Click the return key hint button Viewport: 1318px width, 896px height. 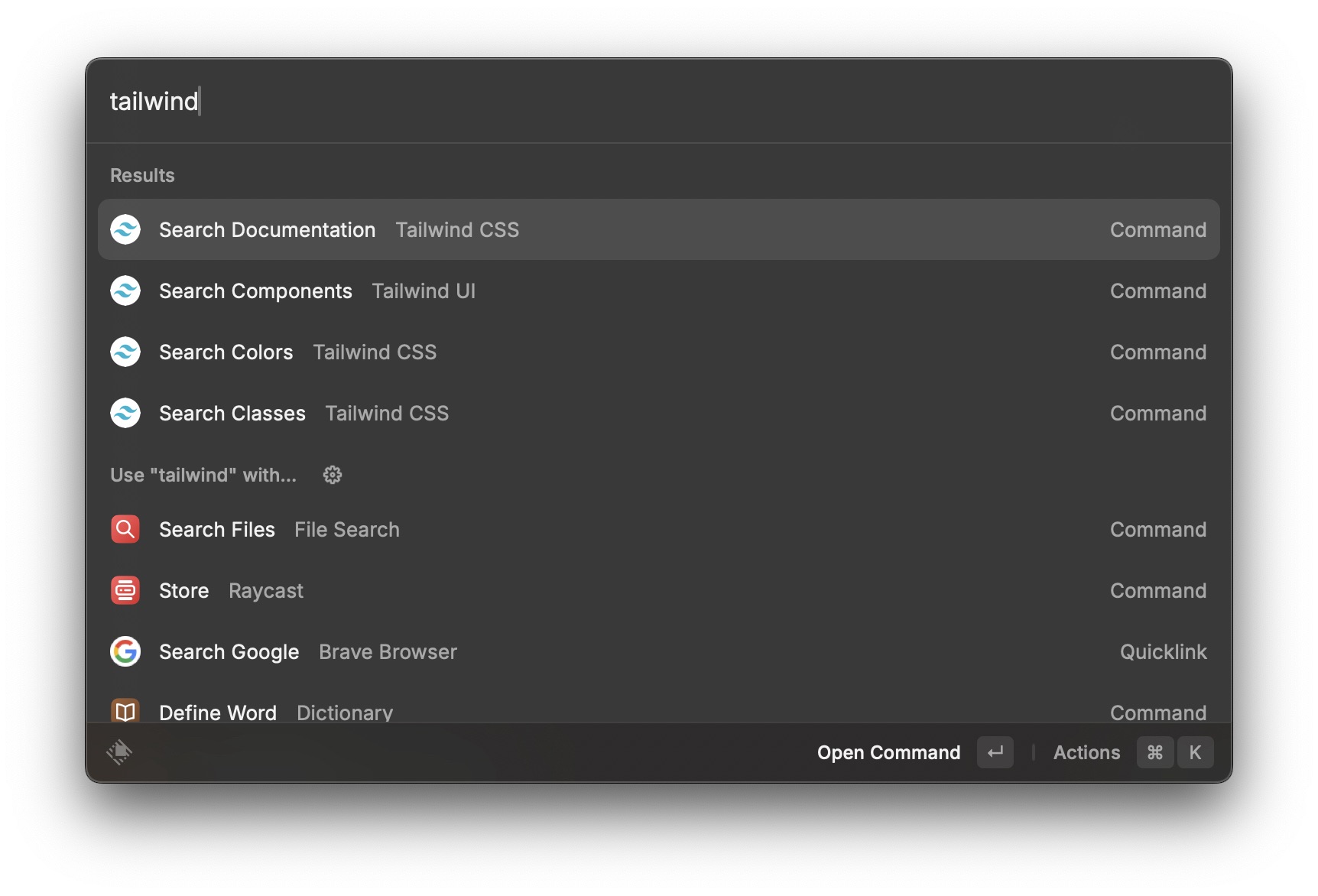tap(995, 752)
